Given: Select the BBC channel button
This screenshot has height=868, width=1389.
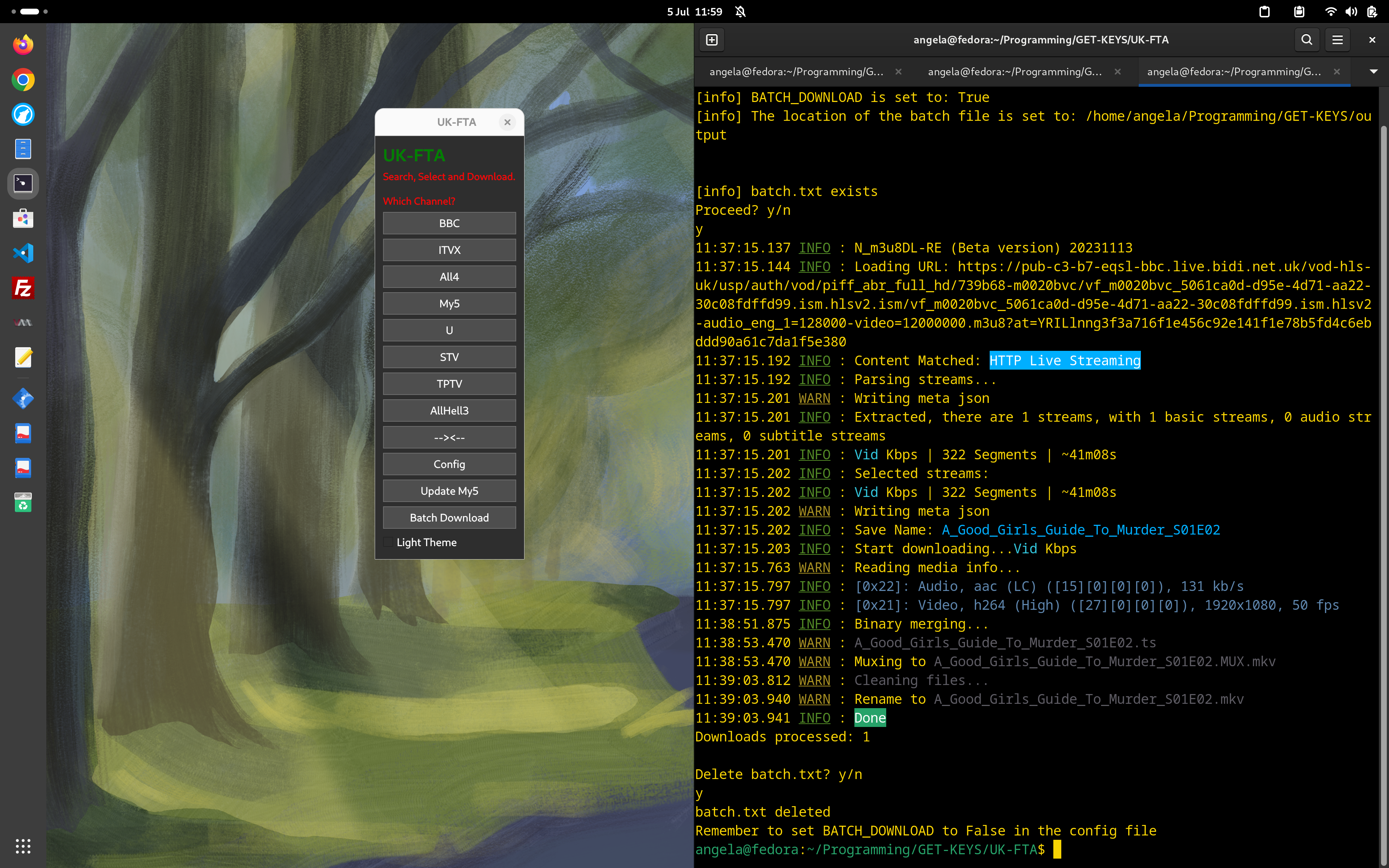Looking at the screenshot, I should click(x=449, y=223).
